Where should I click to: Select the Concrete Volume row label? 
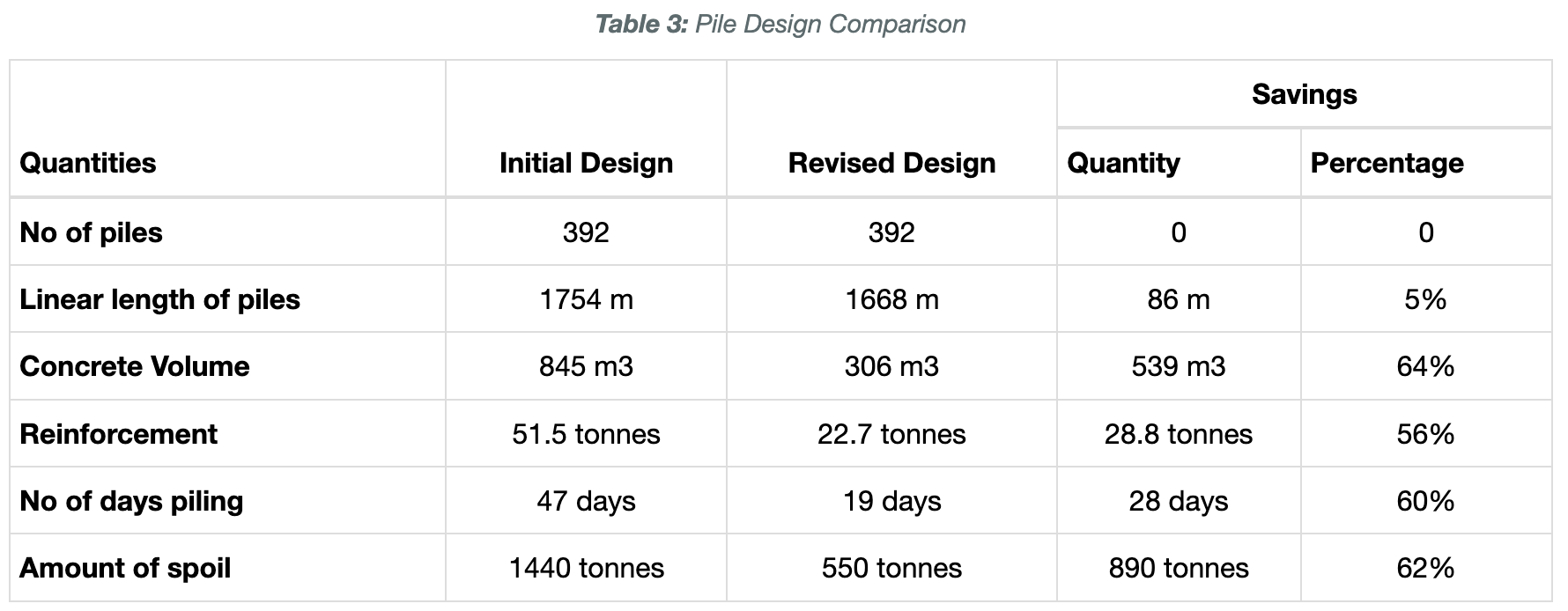tap(134, 366)
